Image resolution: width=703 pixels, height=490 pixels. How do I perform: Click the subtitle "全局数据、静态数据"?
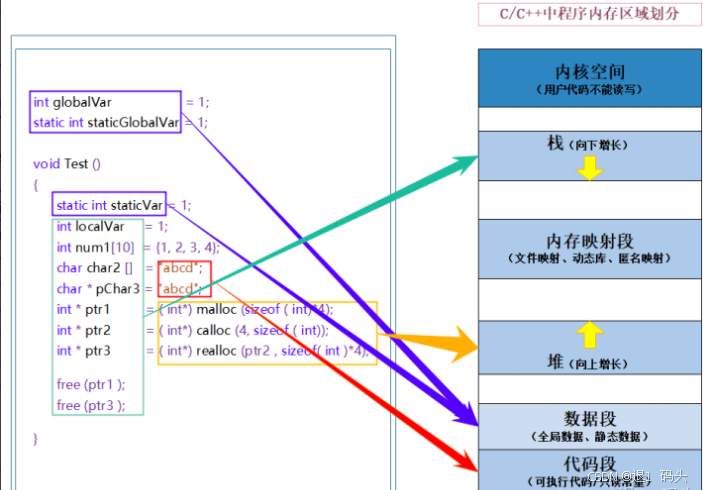point(590,437)
